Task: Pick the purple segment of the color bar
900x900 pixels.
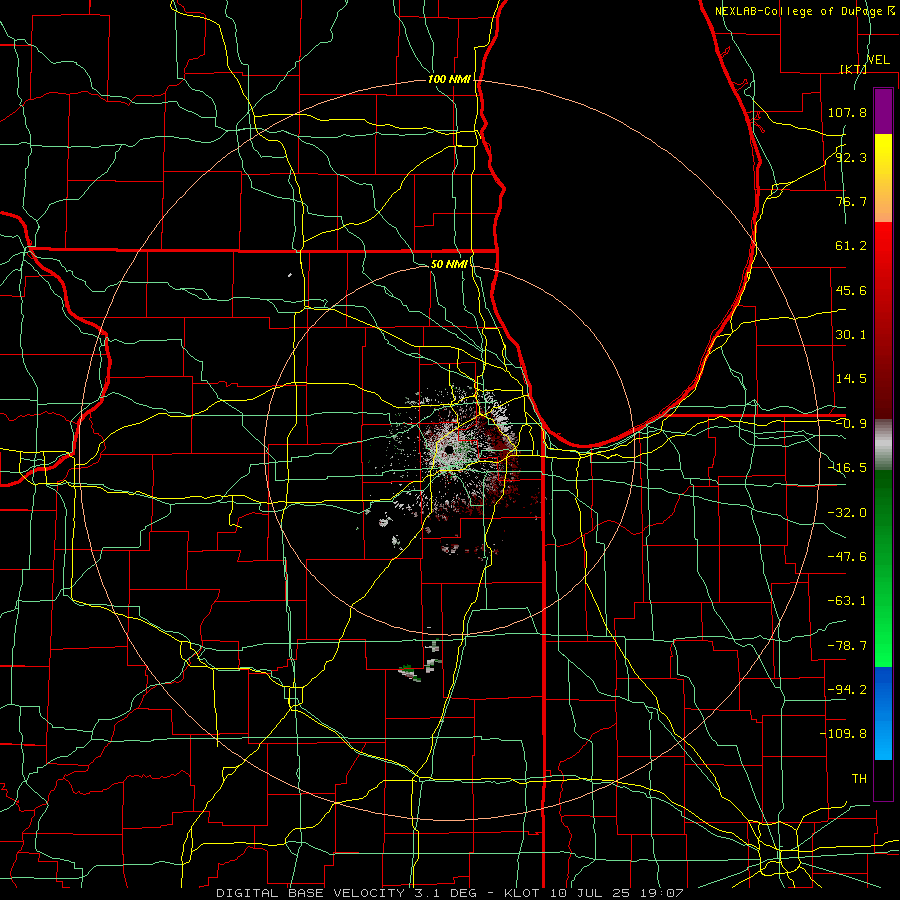Action: pyautogui.click(x=883, y=111)
